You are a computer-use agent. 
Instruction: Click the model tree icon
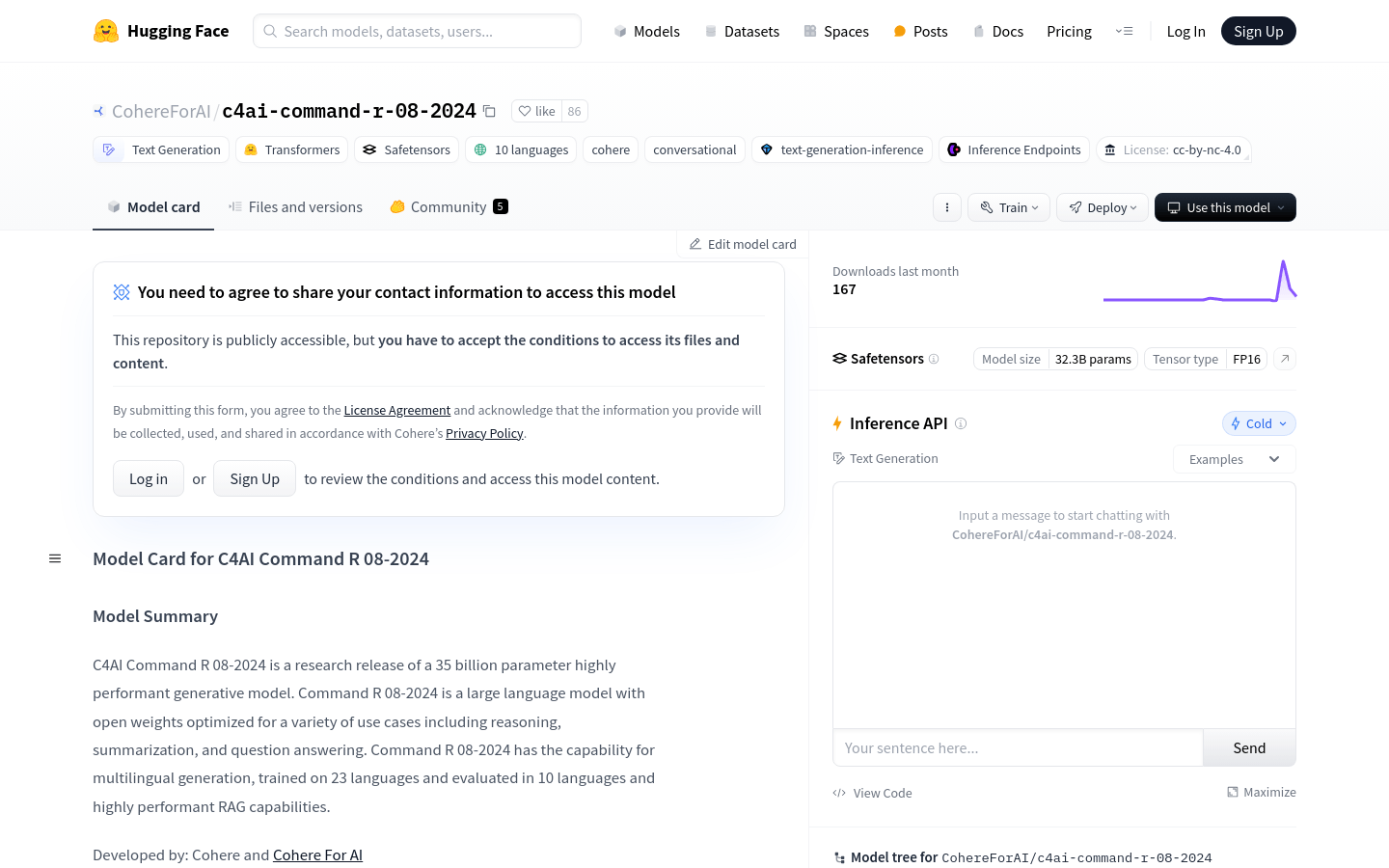click(840, 857)
